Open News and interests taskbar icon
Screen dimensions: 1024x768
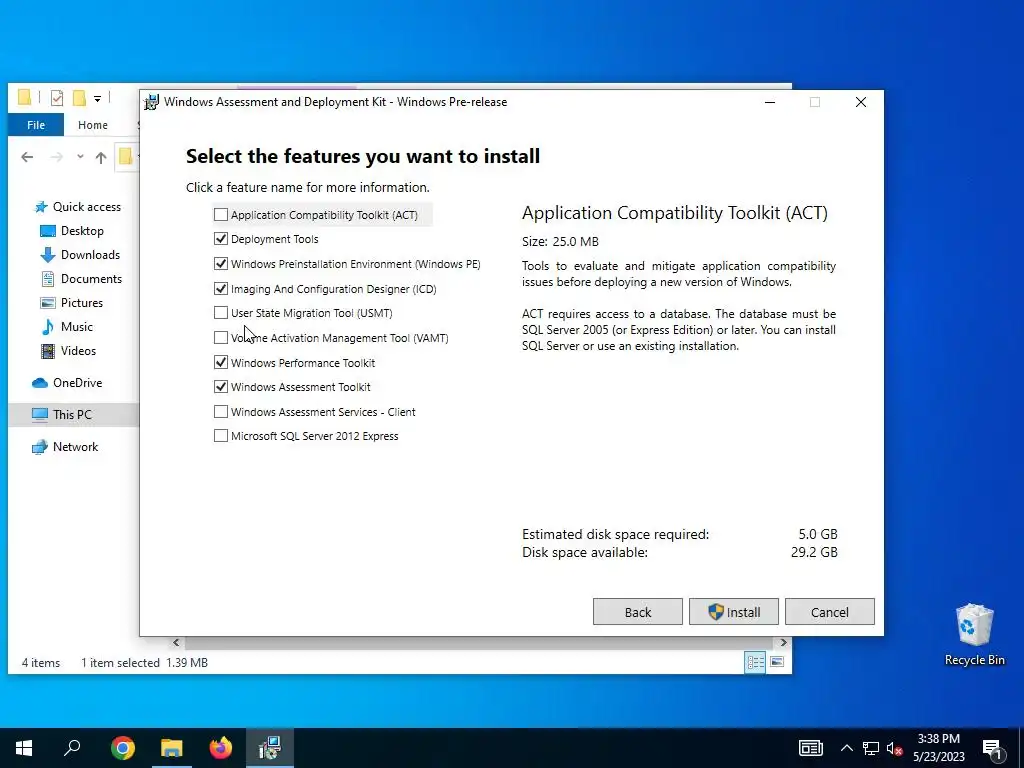(x=810, y=748)
